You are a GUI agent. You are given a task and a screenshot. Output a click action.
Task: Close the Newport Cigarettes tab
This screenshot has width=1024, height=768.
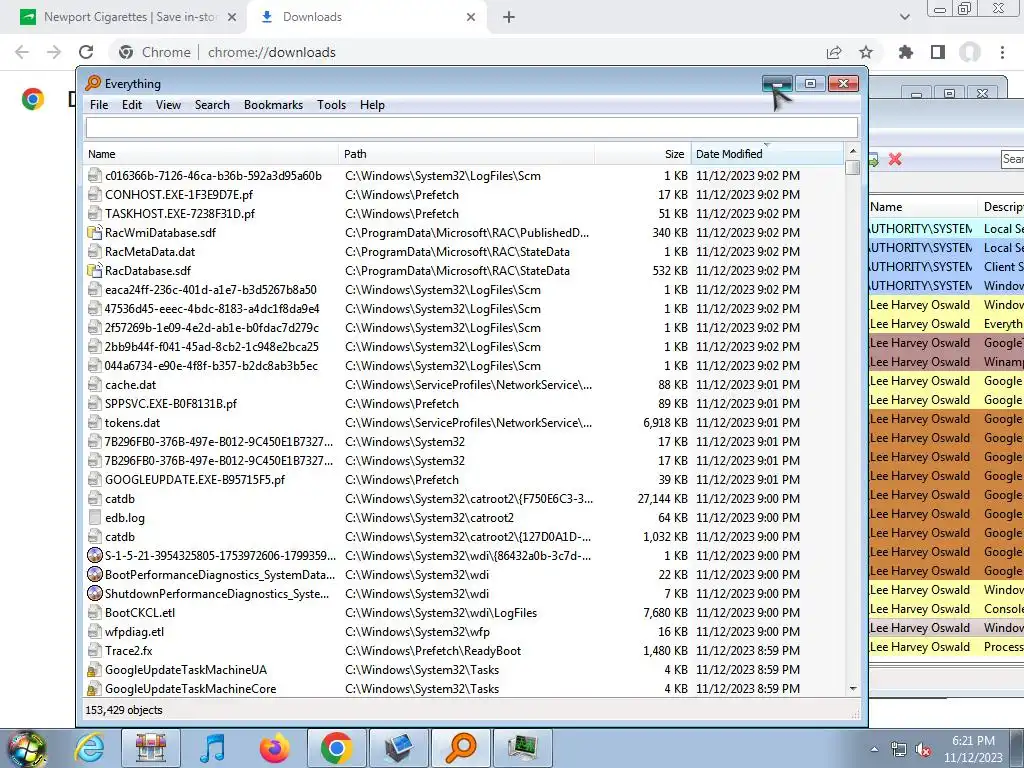[x=232, y=18]
